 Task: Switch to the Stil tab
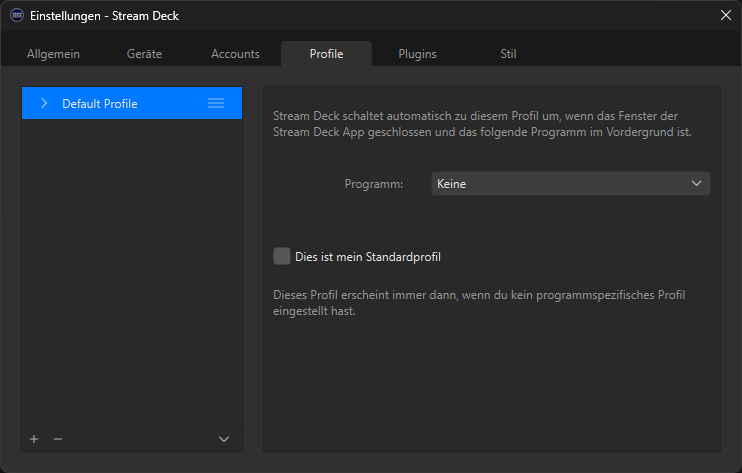(508, 54)
